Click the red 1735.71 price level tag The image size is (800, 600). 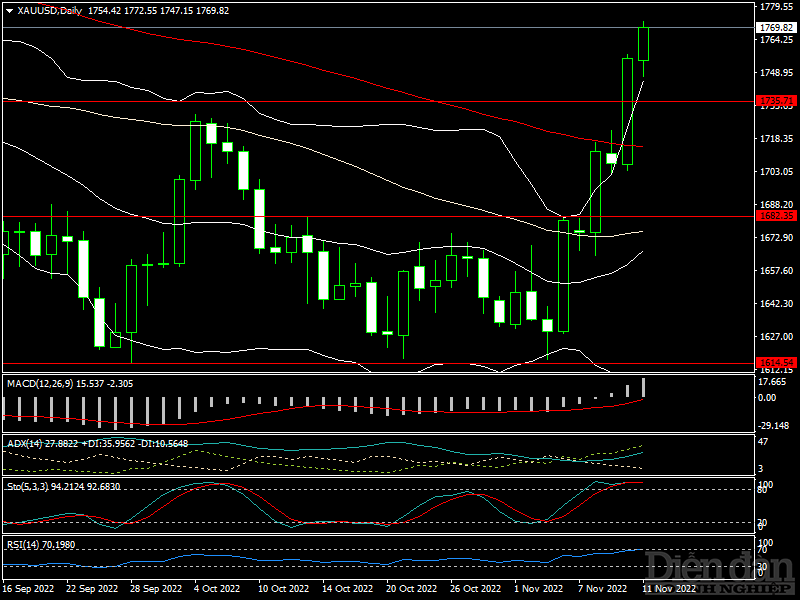[x=776, y=101]
